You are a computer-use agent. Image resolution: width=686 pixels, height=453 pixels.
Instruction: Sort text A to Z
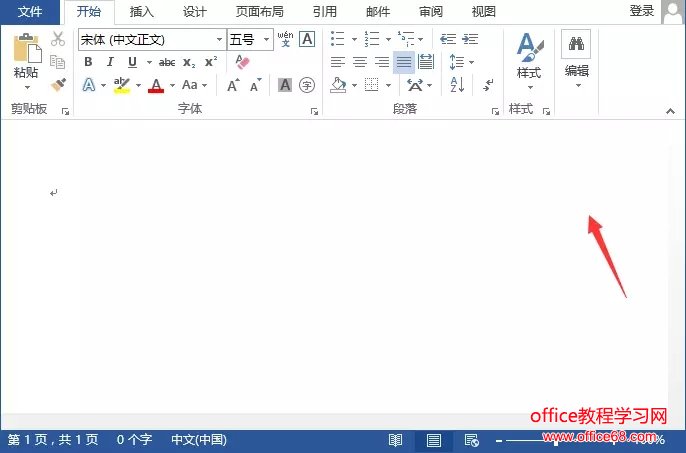pos(457,85)
